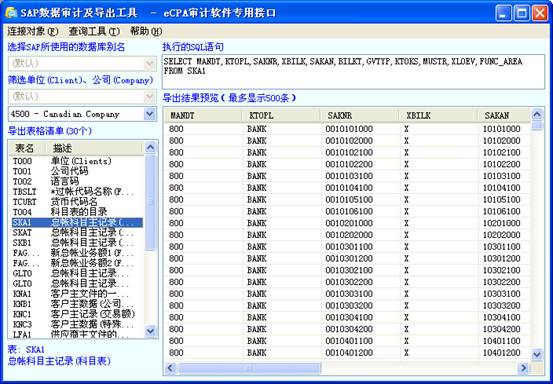Select the KNA1 客户主文件 table row
This screenshot has width=553, height=384.
(x=76, y=294)
